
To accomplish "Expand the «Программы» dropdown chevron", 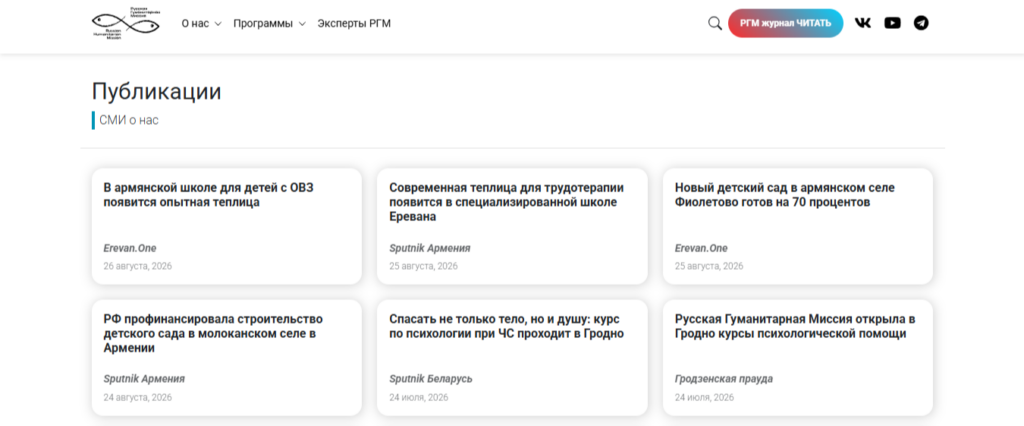I will (302, 24).
